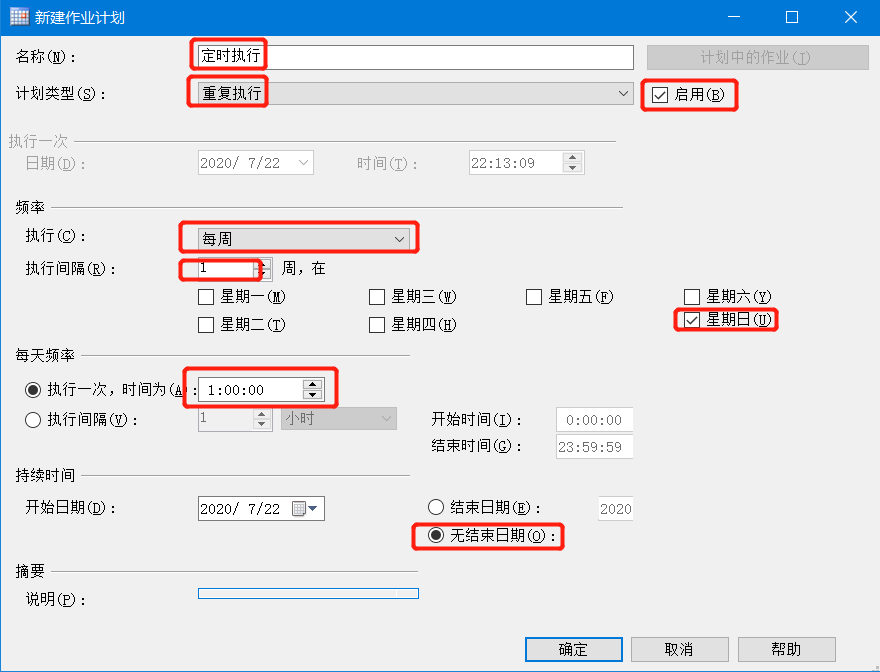This screenshot has width=880, height=672.
Task: Uncheck 星期日 weekday box
Action: 691,320
